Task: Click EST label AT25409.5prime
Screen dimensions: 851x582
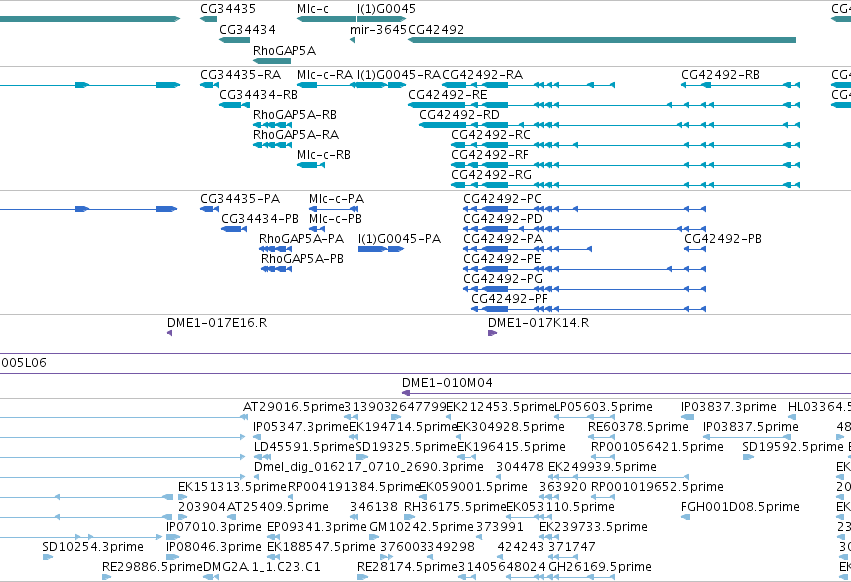Action: click(278, 507)
